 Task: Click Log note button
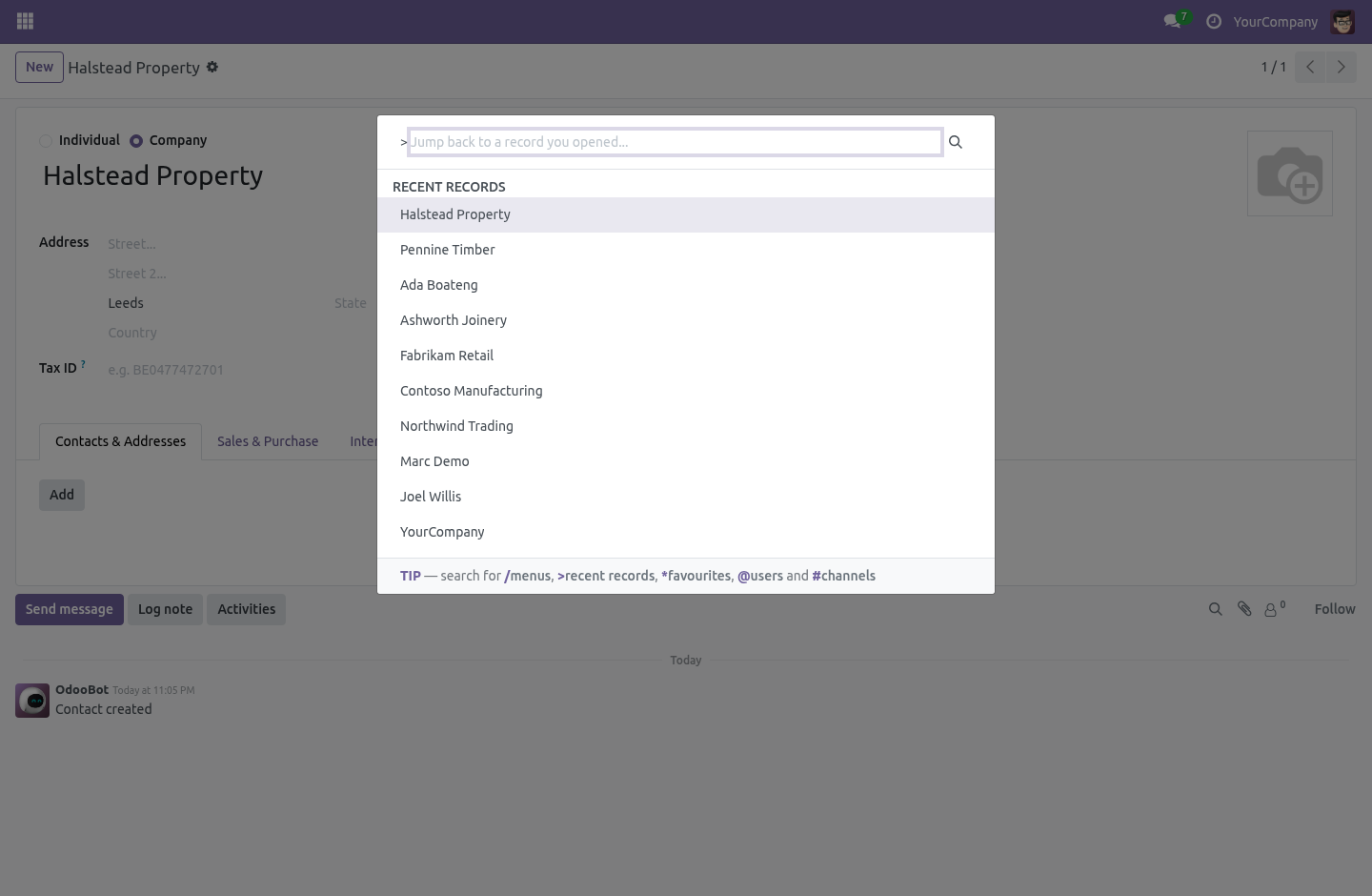coord(165,609)
